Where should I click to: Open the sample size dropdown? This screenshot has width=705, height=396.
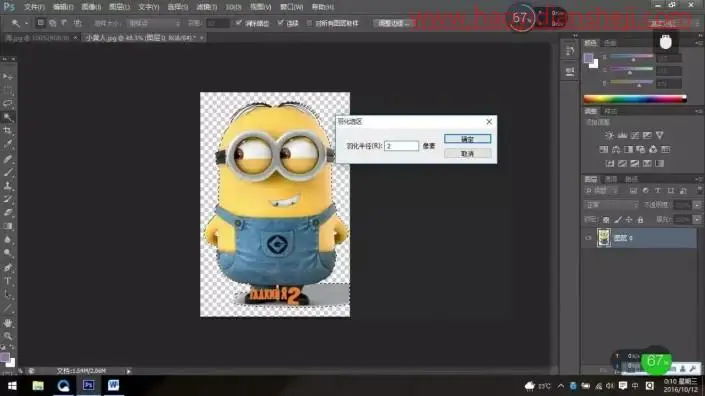(154, 23)
